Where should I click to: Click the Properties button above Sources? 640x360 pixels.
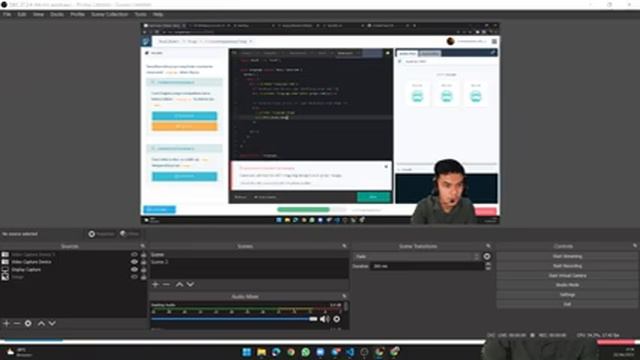coord(102,234)
